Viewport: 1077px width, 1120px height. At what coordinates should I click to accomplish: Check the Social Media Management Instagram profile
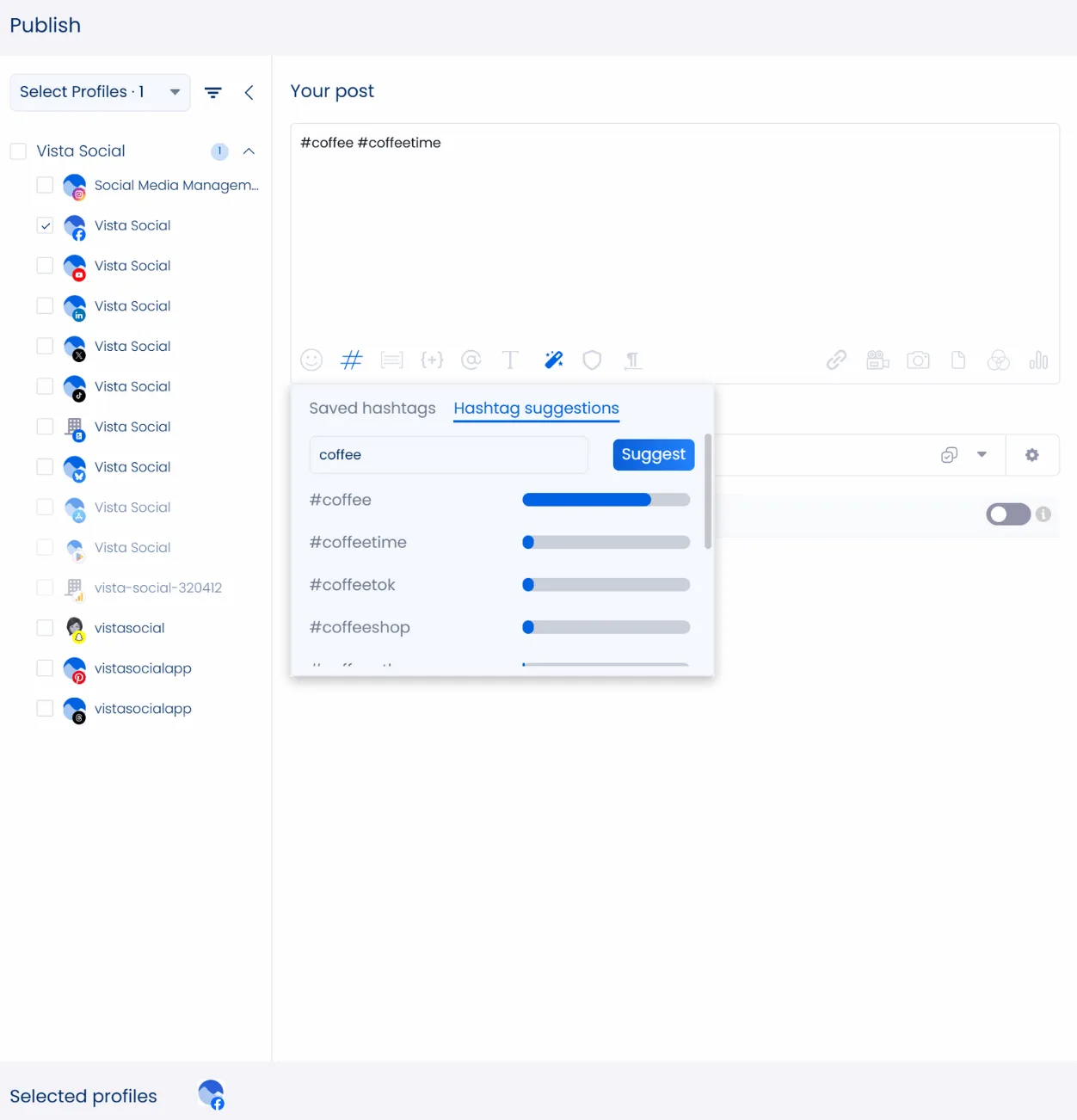(46, 186)
